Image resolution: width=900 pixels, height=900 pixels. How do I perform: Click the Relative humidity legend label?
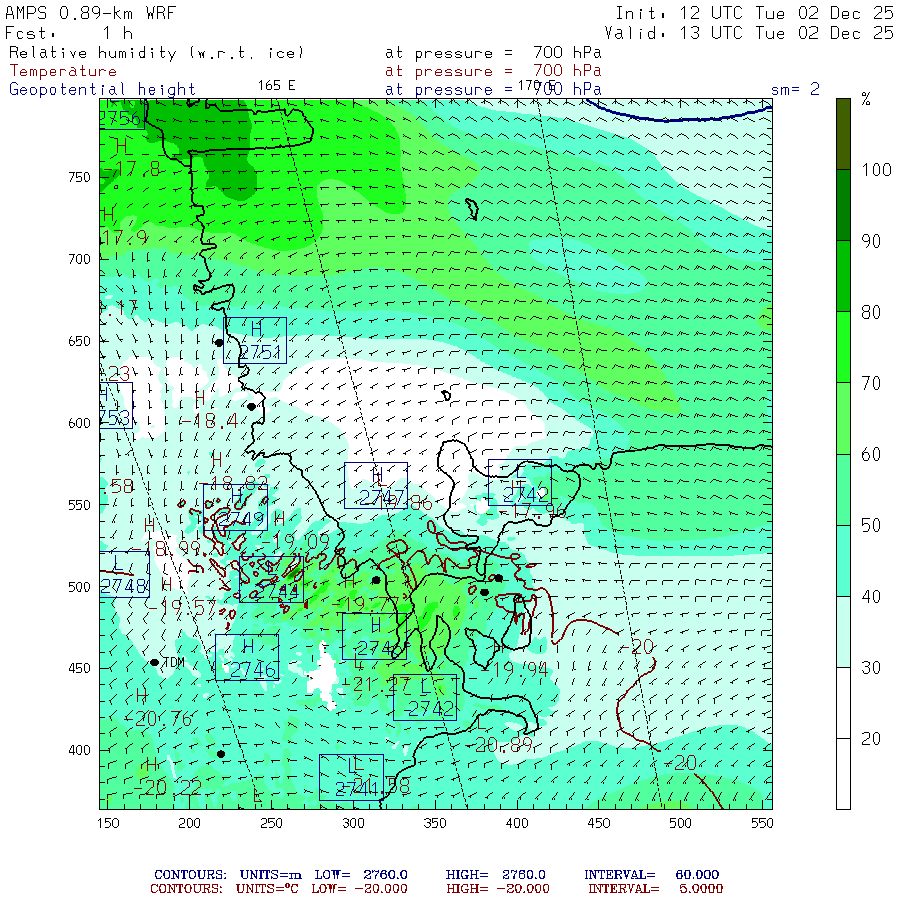pyautogui.click(x=155, y=52)
